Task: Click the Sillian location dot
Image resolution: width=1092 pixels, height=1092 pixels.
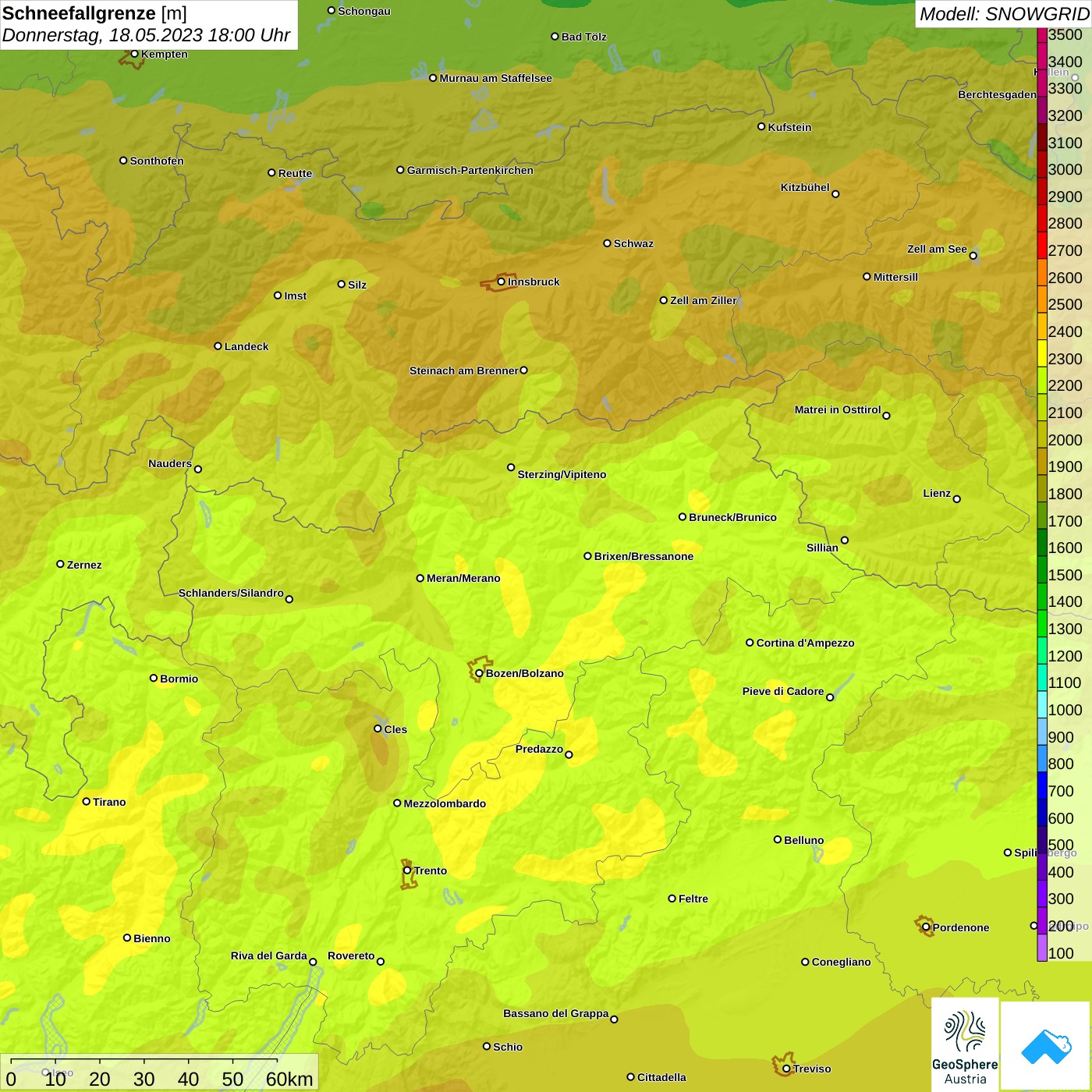Action: (x=845, y=540)
